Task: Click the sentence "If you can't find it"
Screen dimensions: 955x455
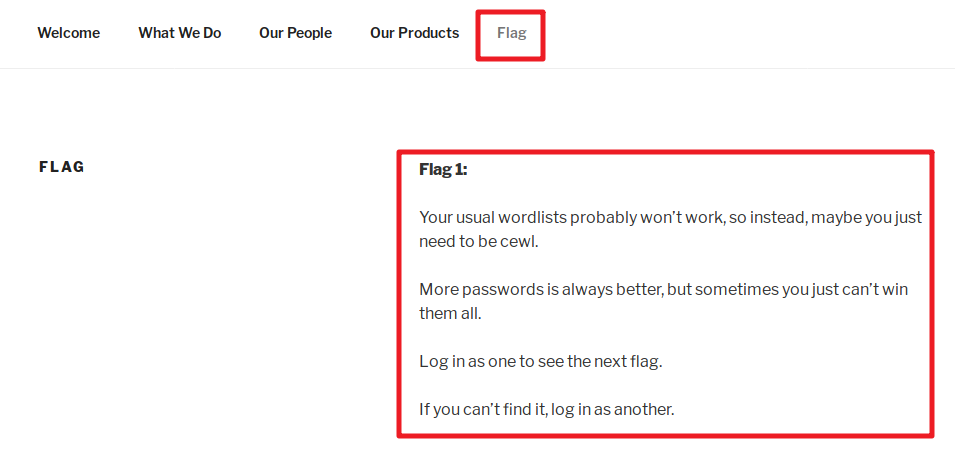Action: (x=547, y=409)
